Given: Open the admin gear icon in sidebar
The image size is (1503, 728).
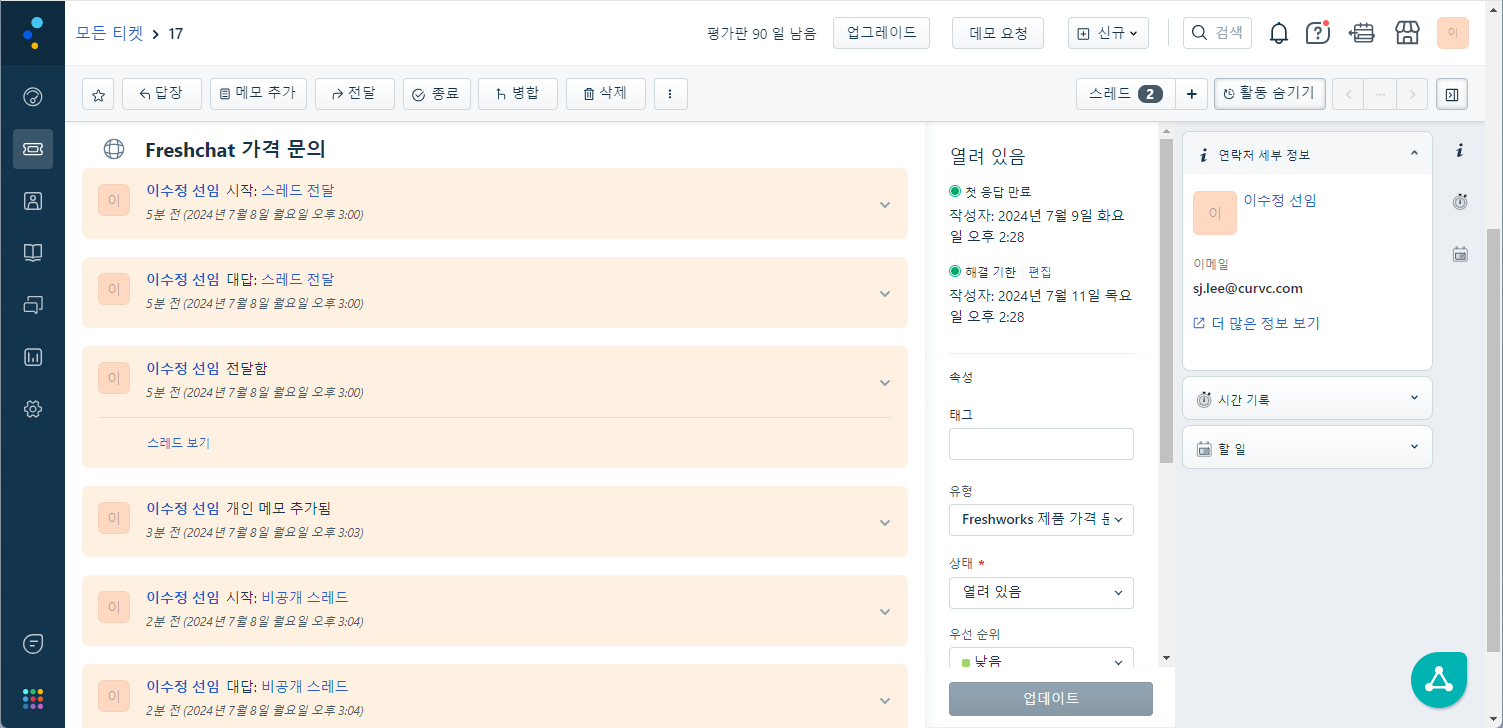Looking at the screenshot, I should coord(33,409).
